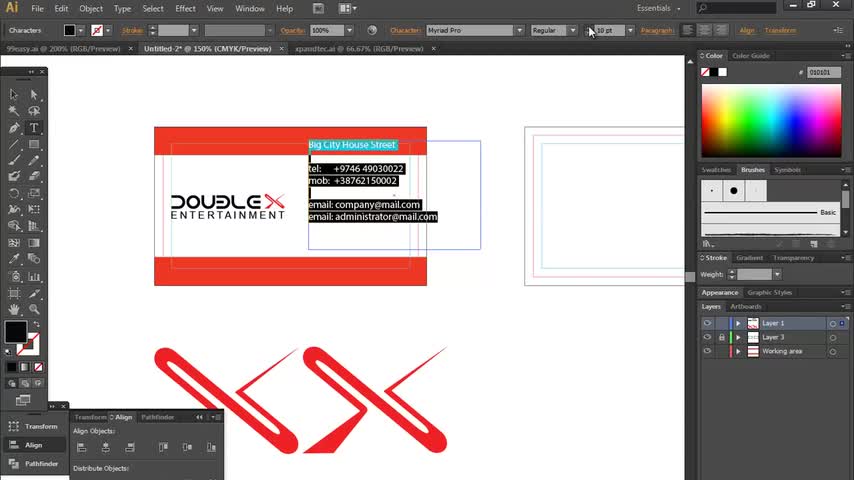Expand the Working area layer triangle
Screen dimensions: 854x480
(x=739, y=352)
